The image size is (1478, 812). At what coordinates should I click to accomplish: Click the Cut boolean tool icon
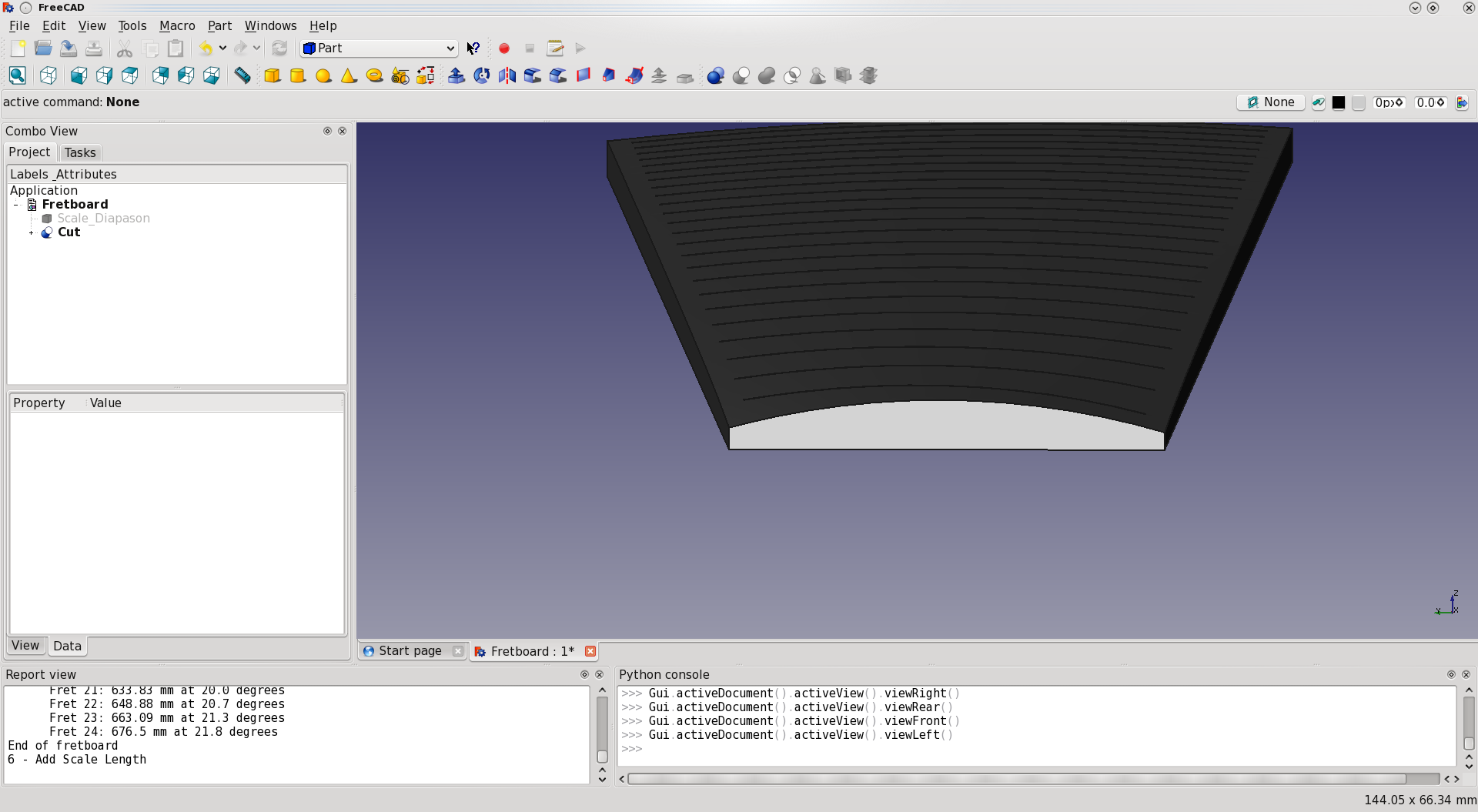(x=741, y=75)
